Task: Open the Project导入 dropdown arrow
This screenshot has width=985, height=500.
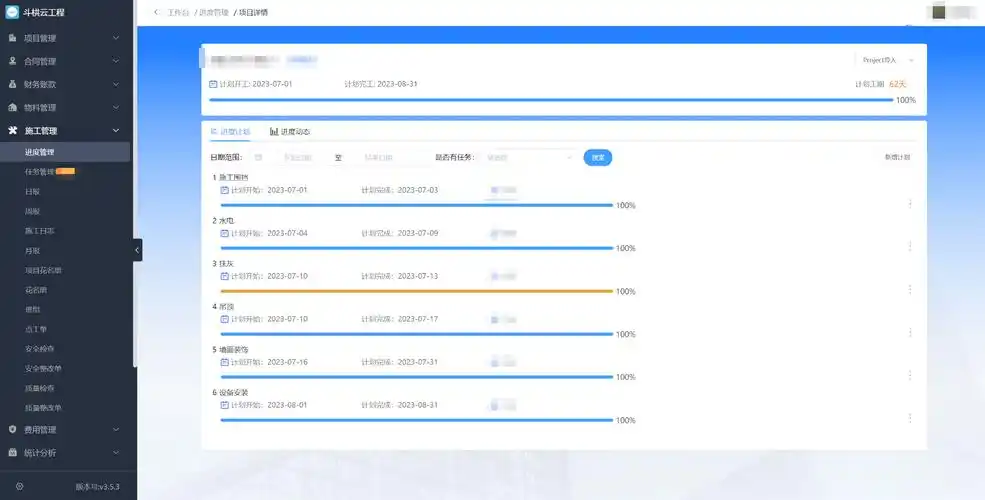Action: 912,60
